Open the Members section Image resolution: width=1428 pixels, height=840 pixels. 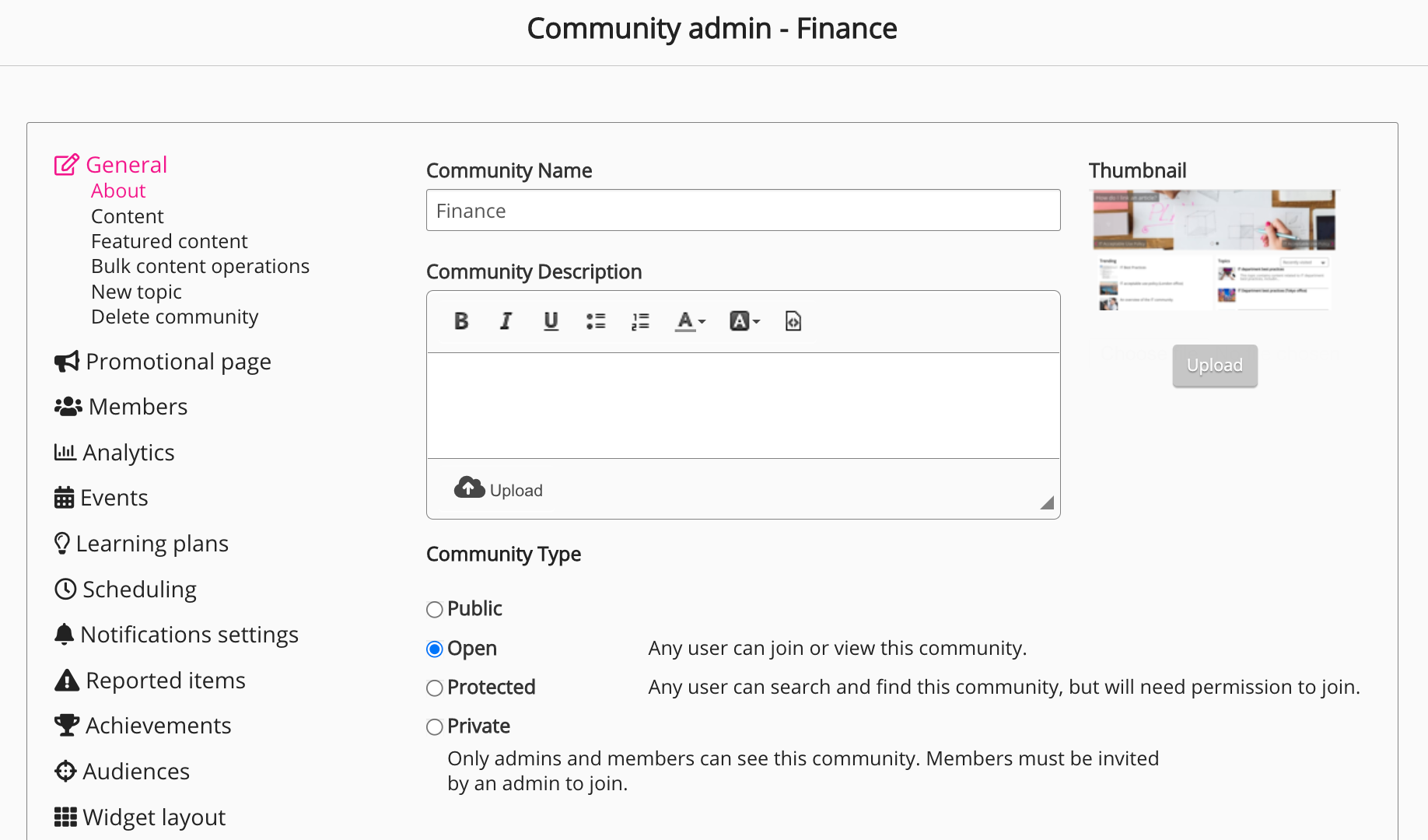pyautogui.click(x=137, y=407)
